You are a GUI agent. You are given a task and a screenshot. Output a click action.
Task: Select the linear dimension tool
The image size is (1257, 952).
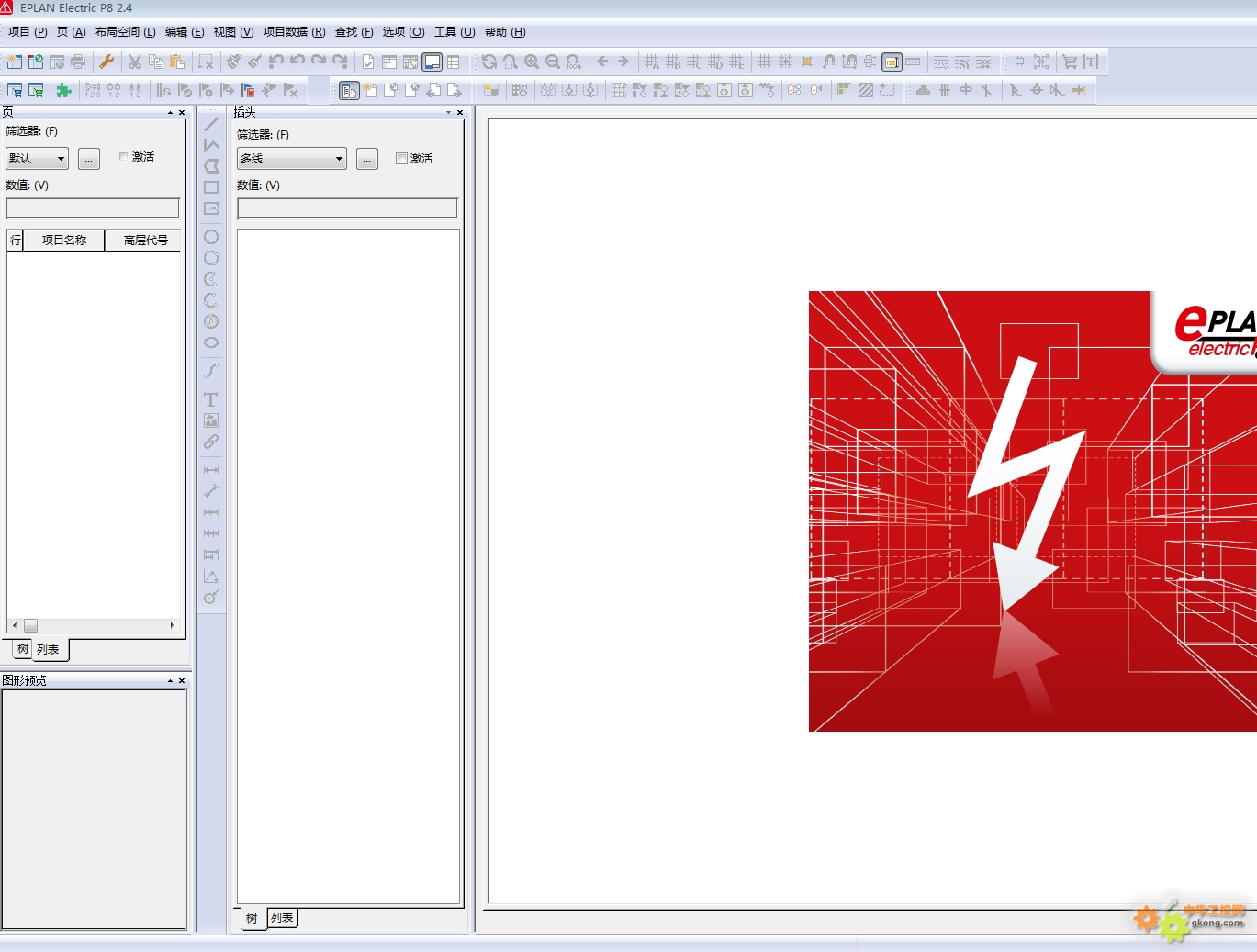(211, 470)
